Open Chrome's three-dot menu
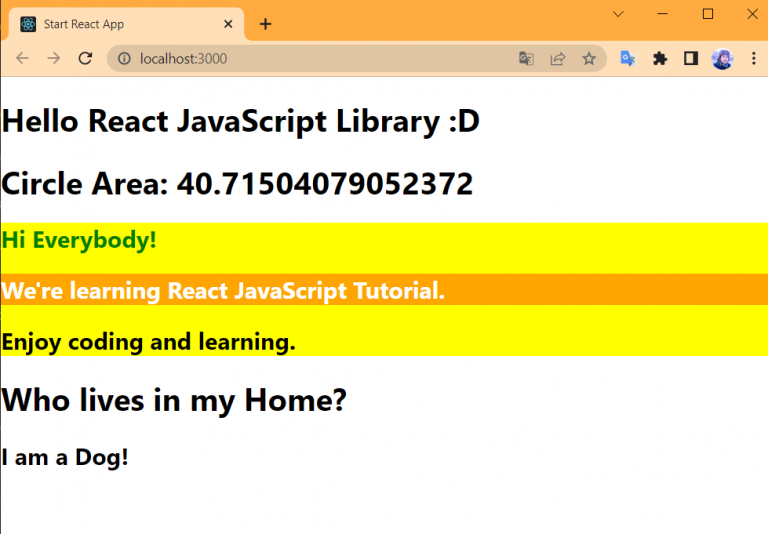The height and width of the screenshot is (534, 768). [x=754, y=59]
